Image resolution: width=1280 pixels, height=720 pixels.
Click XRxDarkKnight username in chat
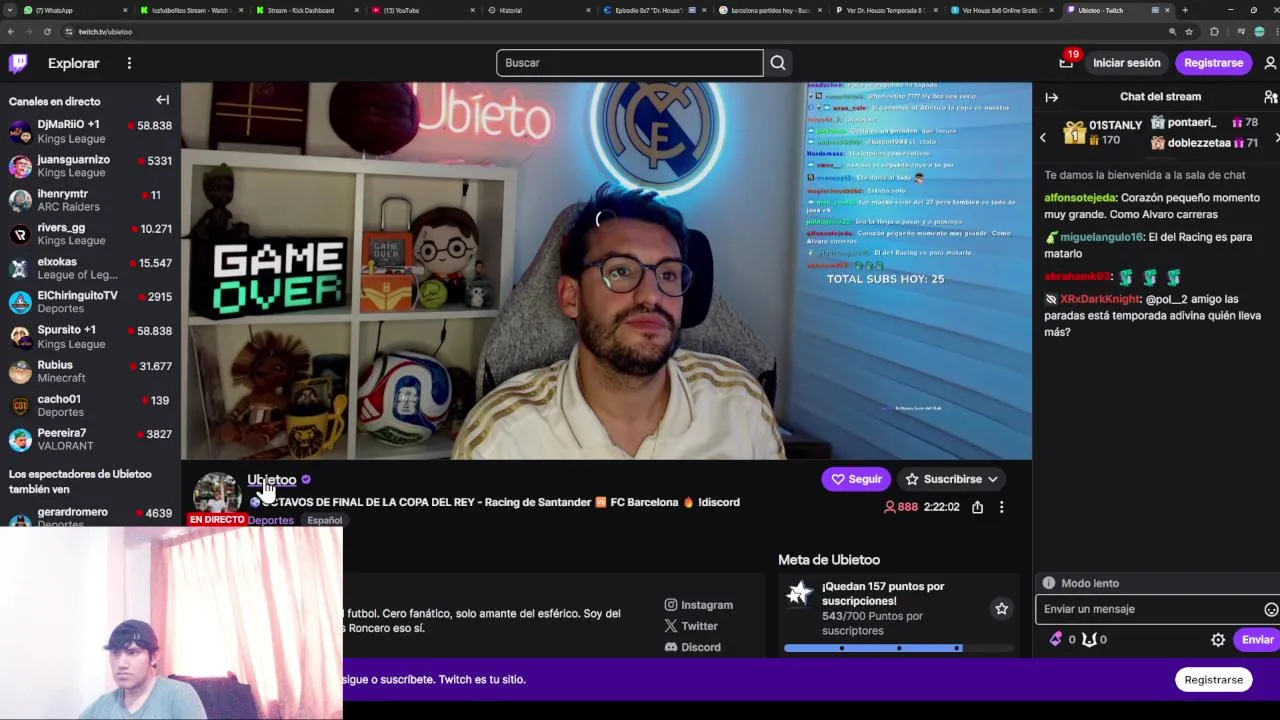pos(1100,299)
